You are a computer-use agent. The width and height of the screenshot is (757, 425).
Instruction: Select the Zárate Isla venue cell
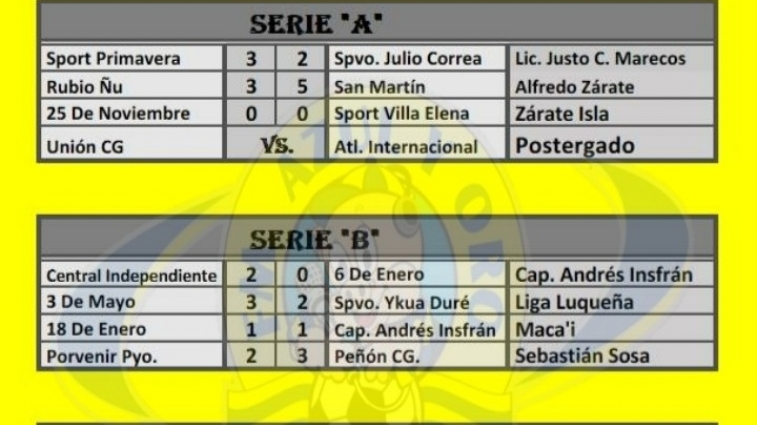(x=561, y=114)
